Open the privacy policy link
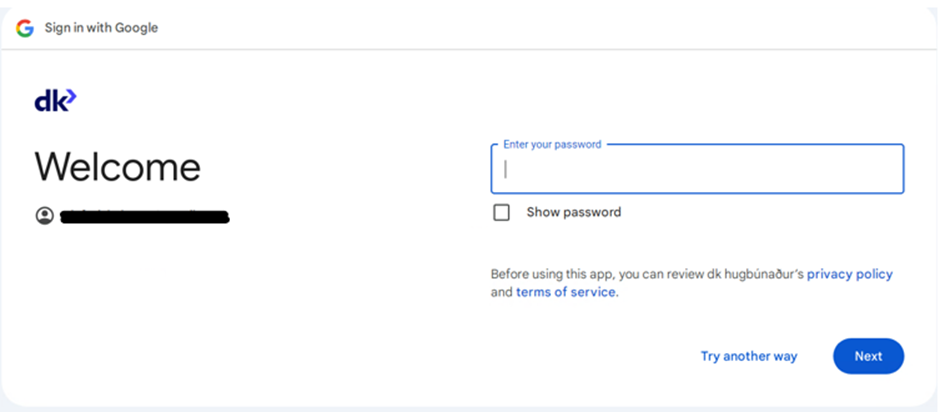The image size is (940, 412). click(849, 274)
